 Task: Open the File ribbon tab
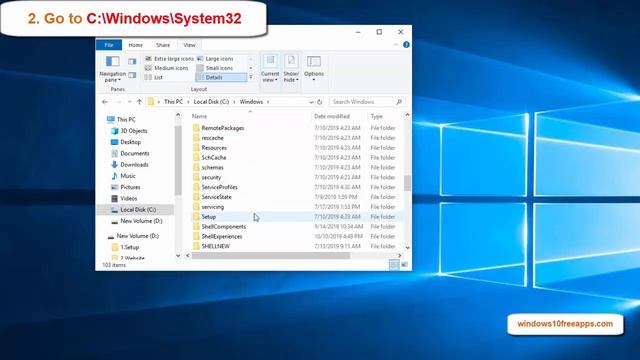pos(109,45)
